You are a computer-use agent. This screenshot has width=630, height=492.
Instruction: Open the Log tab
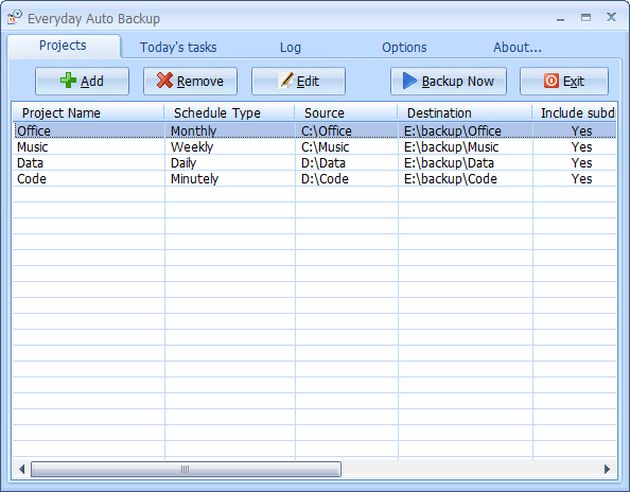pos(290,47)
